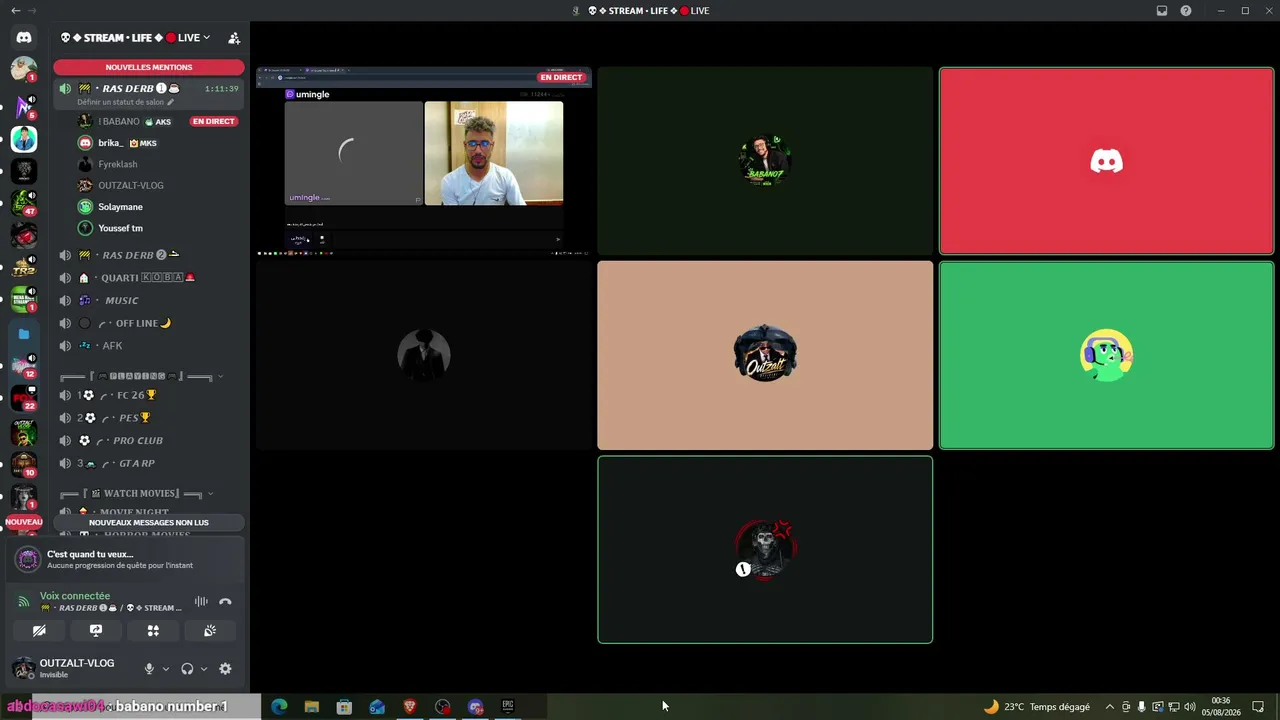Viewport: 1280px width, 720px height.
Task: Join the RAS DERB 2 voice channel
Action: point(149,255)
